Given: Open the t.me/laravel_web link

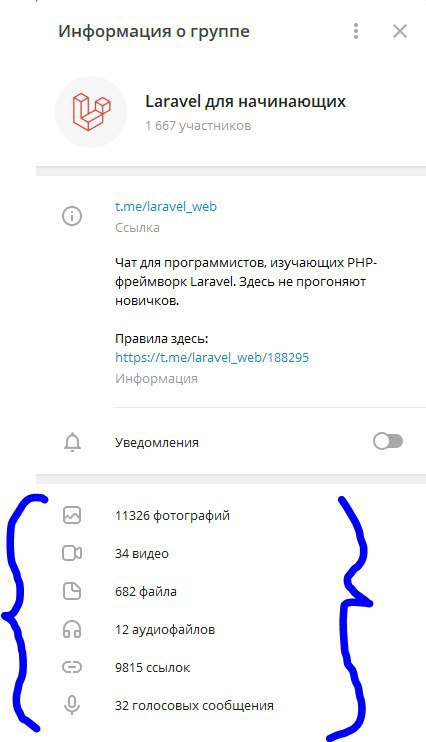Looking at the screenshot, I should click(166, 207).
